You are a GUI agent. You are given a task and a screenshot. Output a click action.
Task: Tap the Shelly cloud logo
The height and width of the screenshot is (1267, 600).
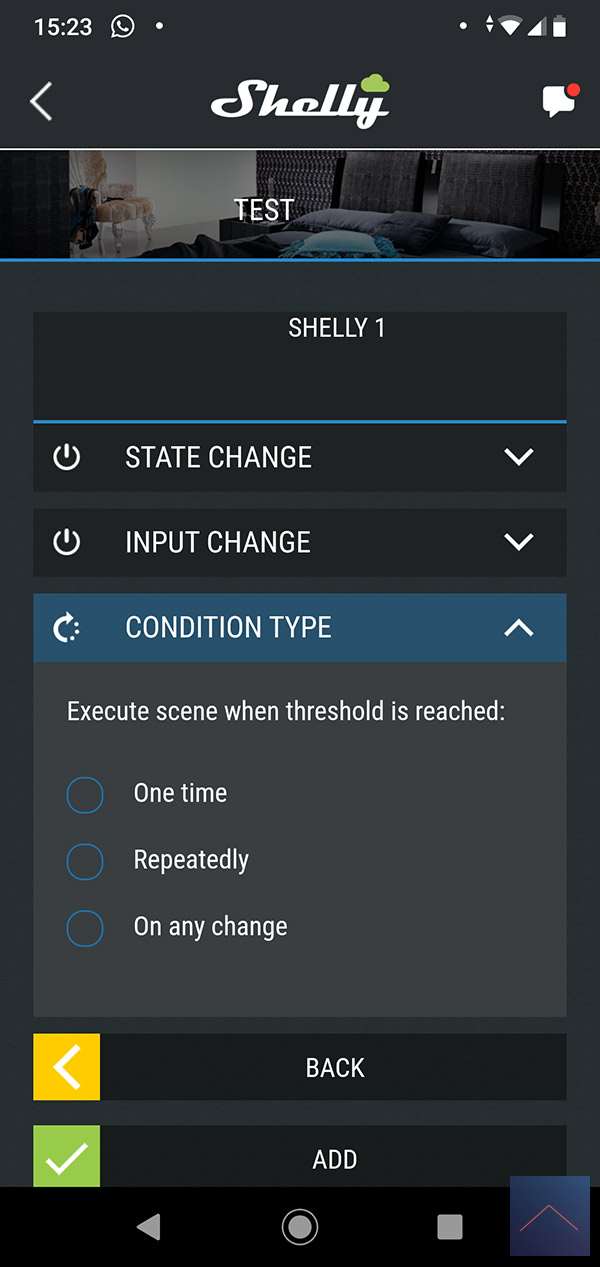click(x=299, y=101)
